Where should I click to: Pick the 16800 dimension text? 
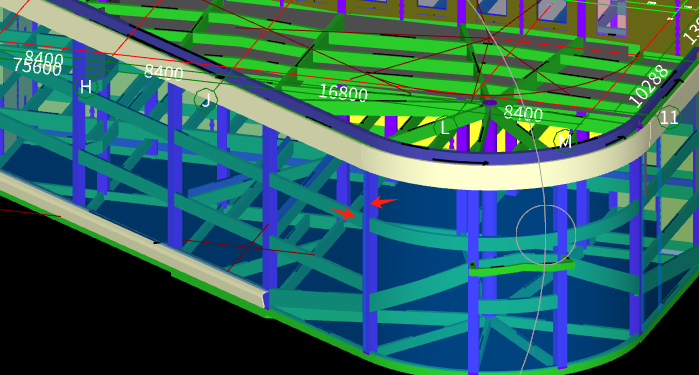click(x=344, y=93)
